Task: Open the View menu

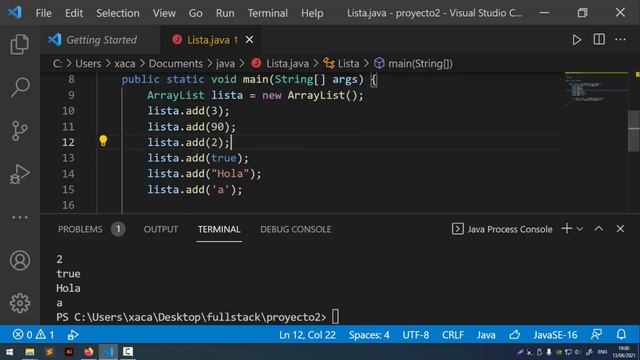Action: [x=164, y=13]
